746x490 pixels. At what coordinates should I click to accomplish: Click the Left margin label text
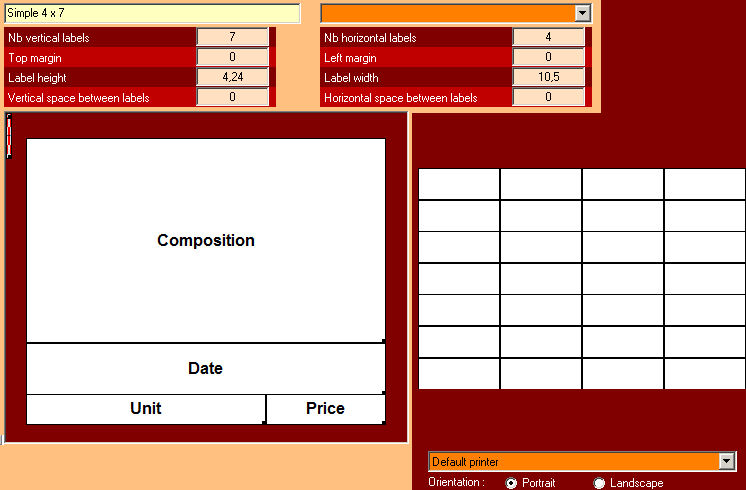point(350,58)
